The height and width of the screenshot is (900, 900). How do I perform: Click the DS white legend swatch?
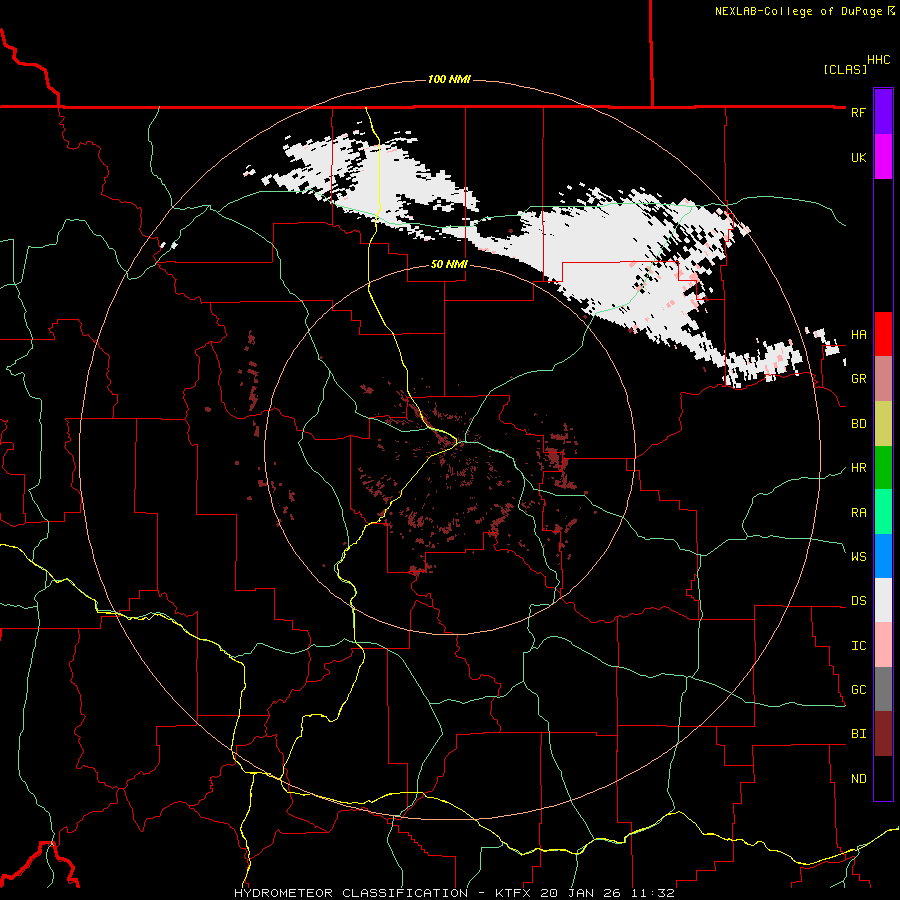coord(883,600)
